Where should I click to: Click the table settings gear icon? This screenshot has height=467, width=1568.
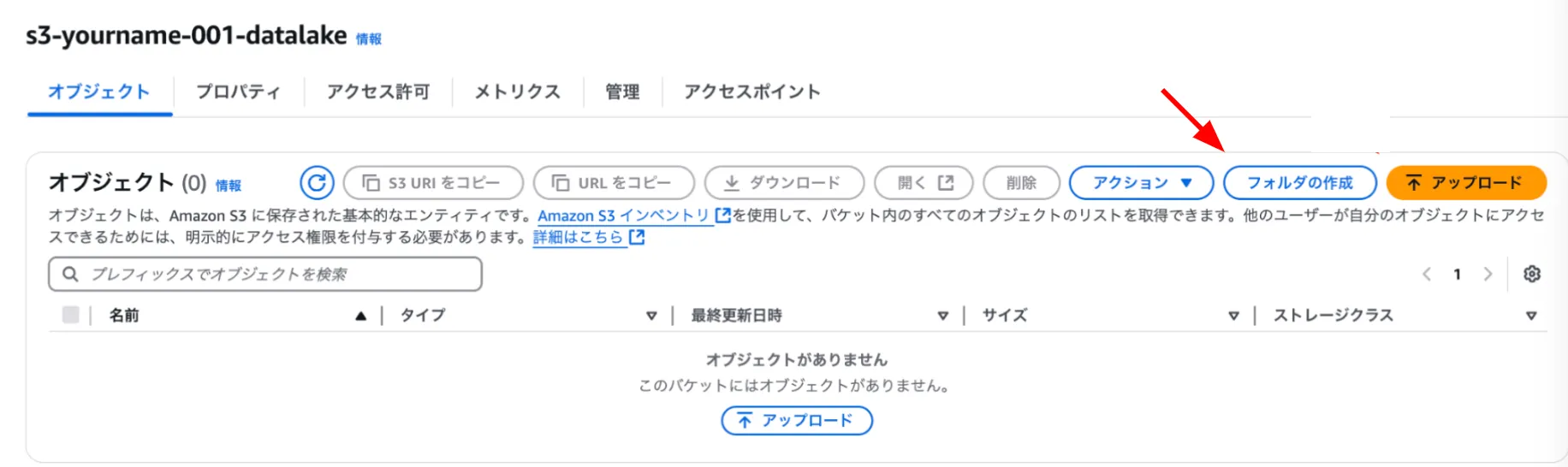coord(1531,274)
